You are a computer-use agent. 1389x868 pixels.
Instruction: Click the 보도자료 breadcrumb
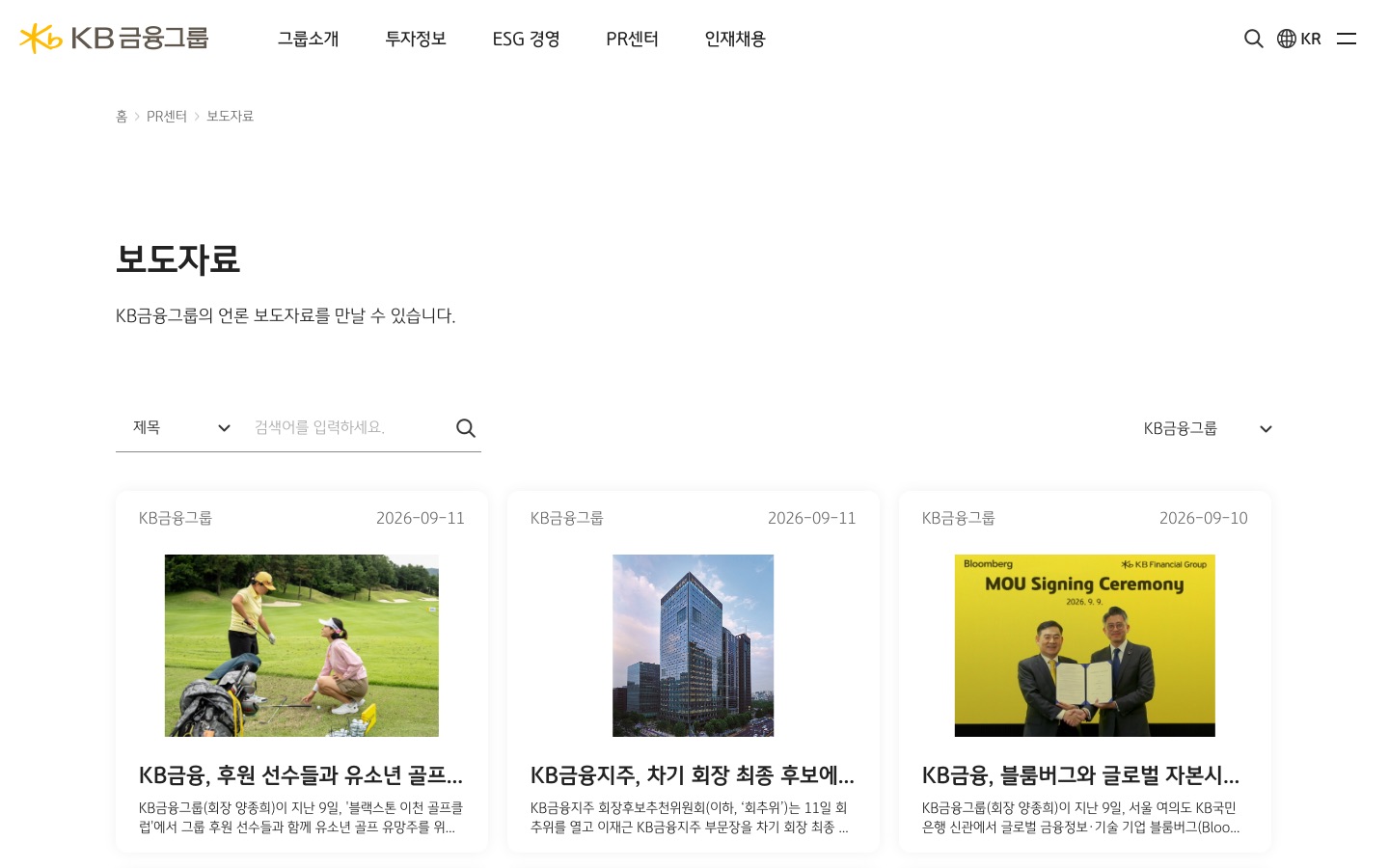(x=230, y=116)
